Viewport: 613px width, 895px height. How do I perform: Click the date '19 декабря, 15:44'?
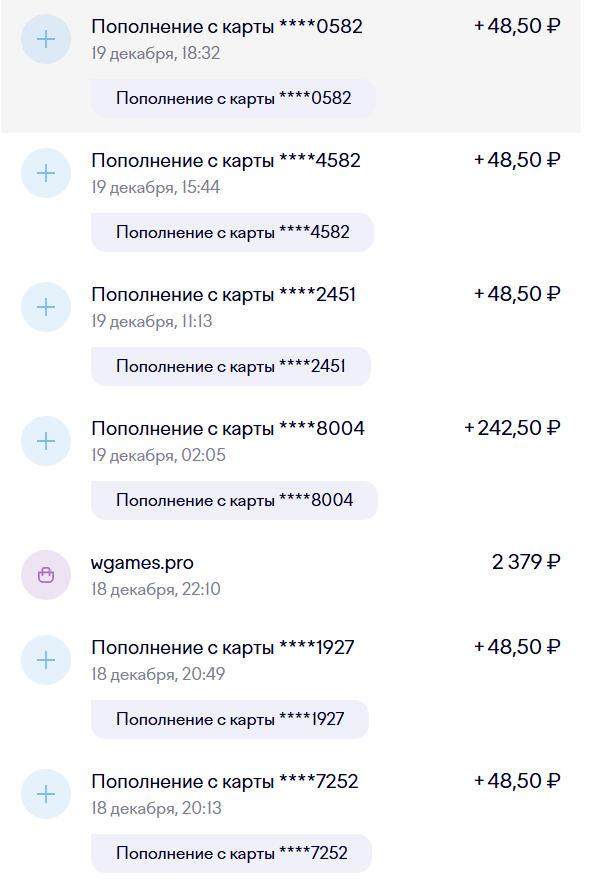click(155, 187)
